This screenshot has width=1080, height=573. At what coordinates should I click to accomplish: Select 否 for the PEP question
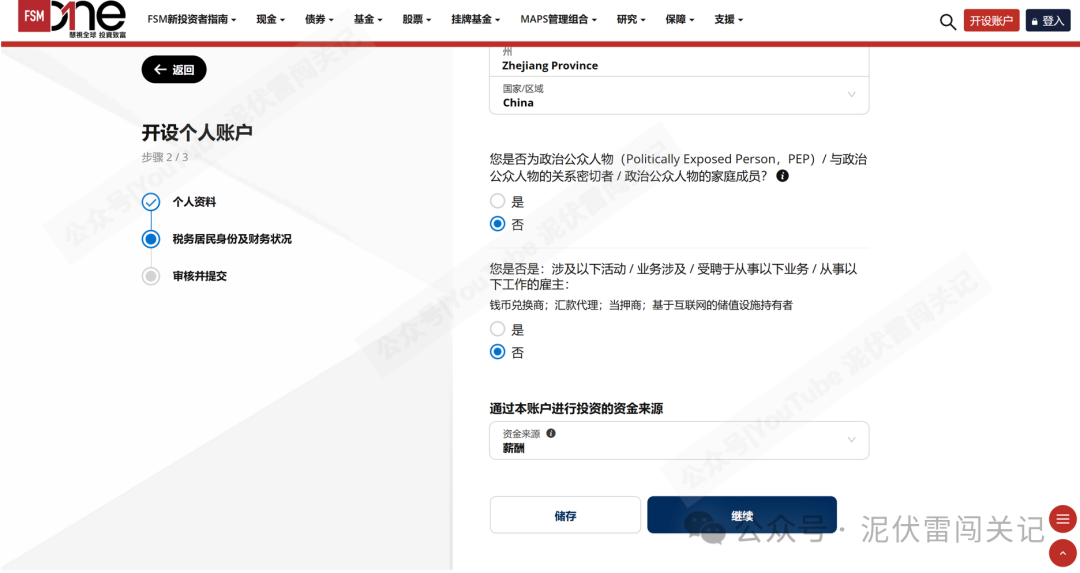point(497,224)
